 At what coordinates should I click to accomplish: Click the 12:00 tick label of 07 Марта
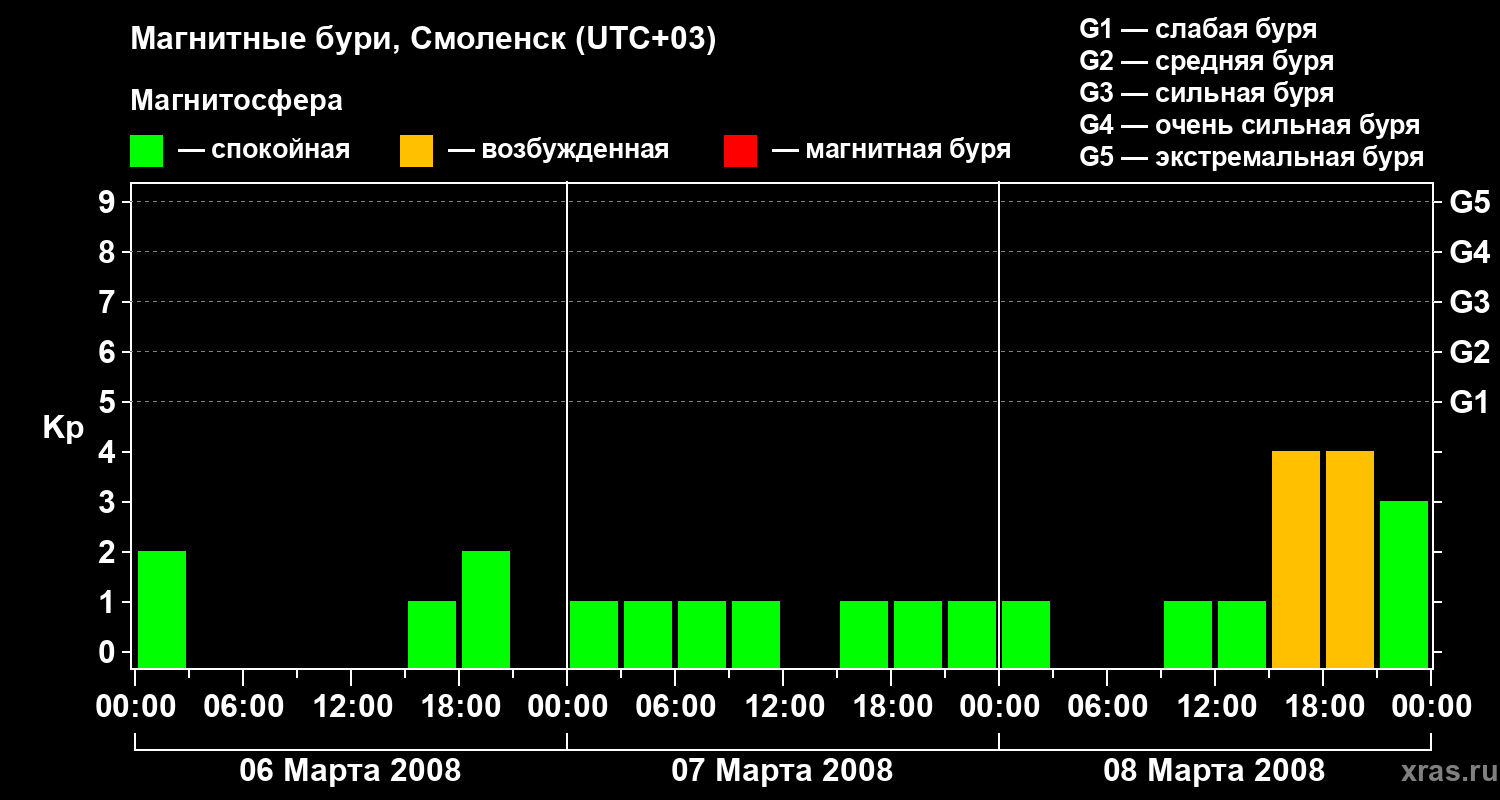pyautogui.click(x=783, y=706)
